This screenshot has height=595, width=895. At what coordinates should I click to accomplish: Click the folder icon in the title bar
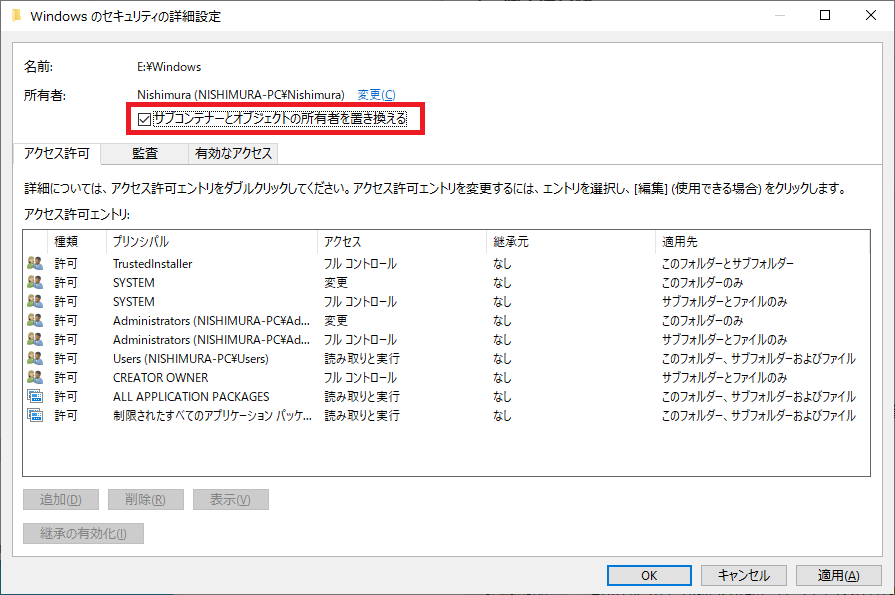coord(17,15)
